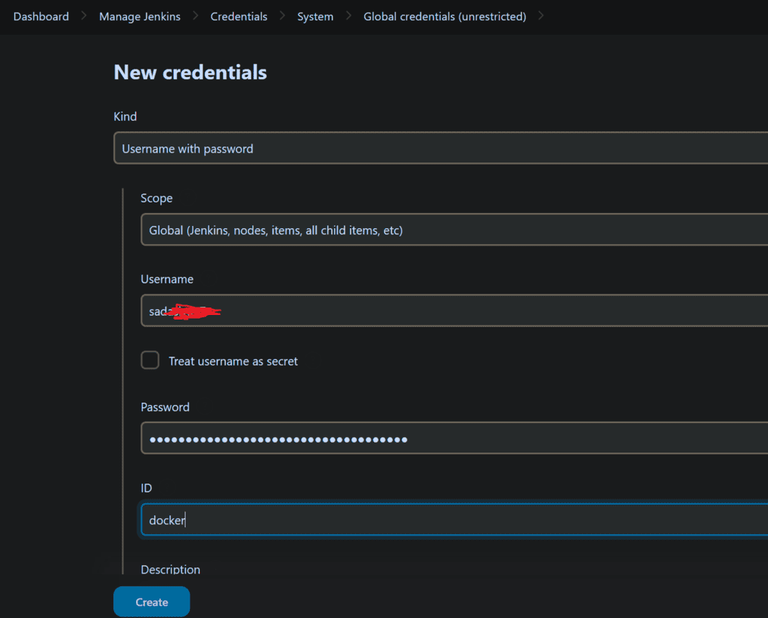Click the Username field label
This screenshot has width=768, height=618.
tap(167, 279)
